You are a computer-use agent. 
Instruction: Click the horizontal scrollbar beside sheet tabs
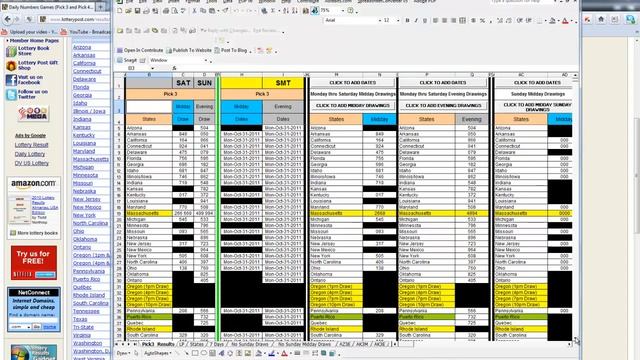click(483, 344)
